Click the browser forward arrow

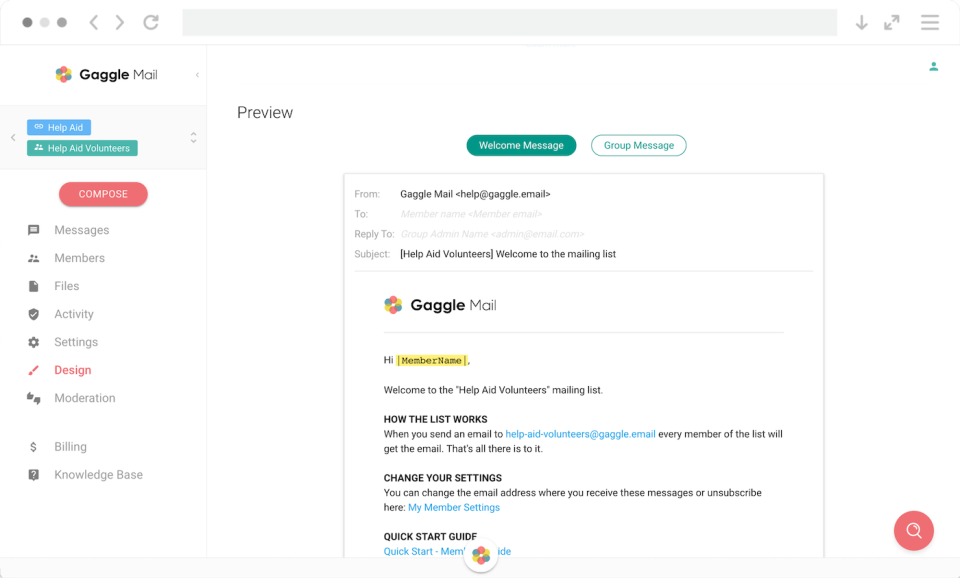[x=120, y=23]
